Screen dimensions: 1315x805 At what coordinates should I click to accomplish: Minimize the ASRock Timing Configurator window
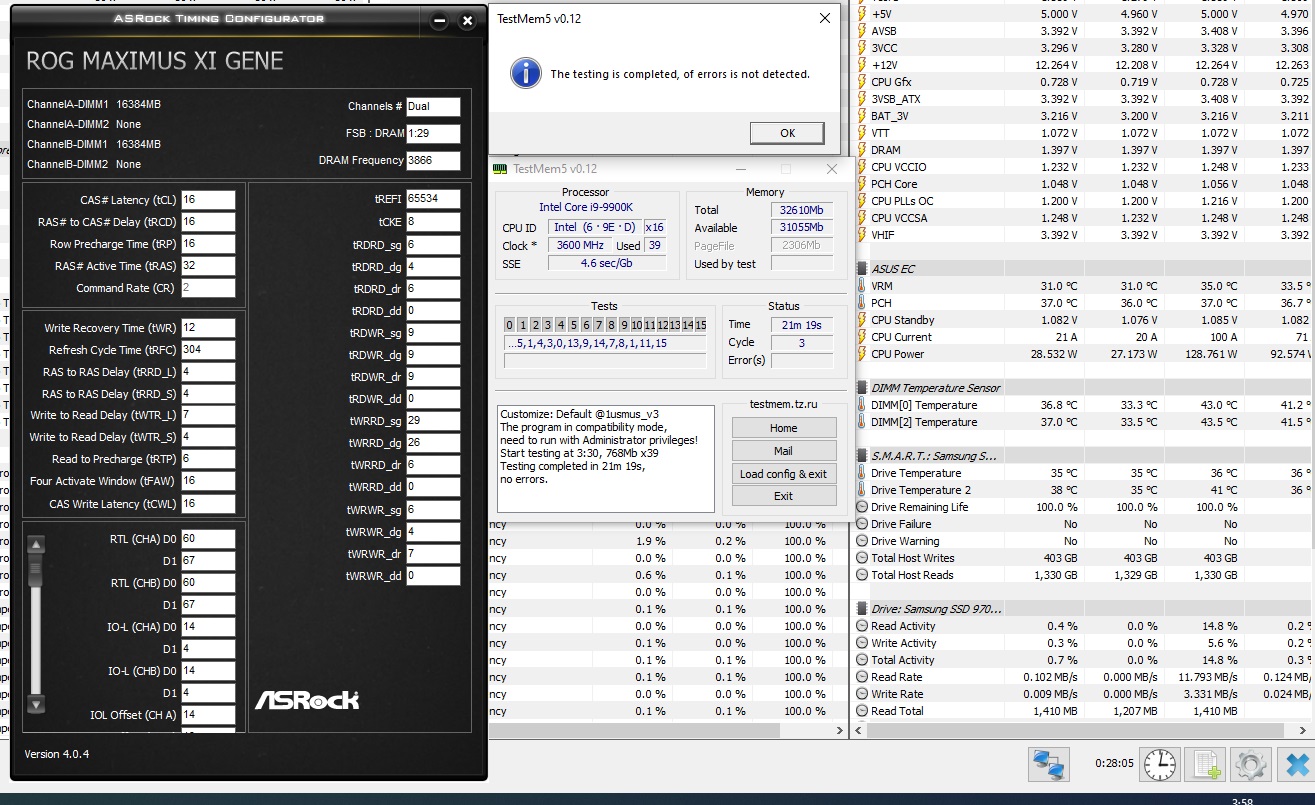440,21
